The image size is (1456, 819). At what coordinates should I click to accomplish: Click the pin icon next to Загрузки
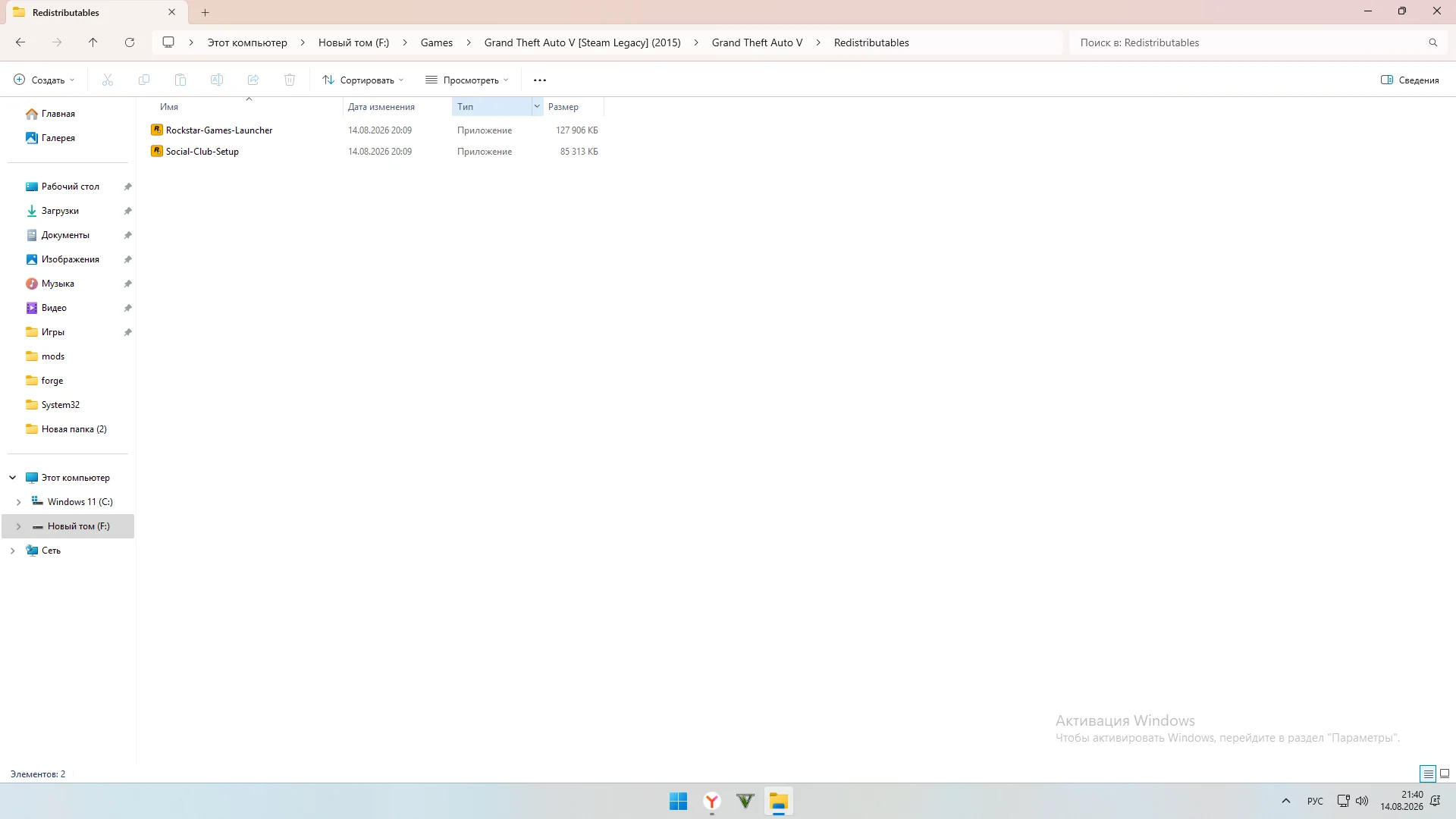point(128,211)
